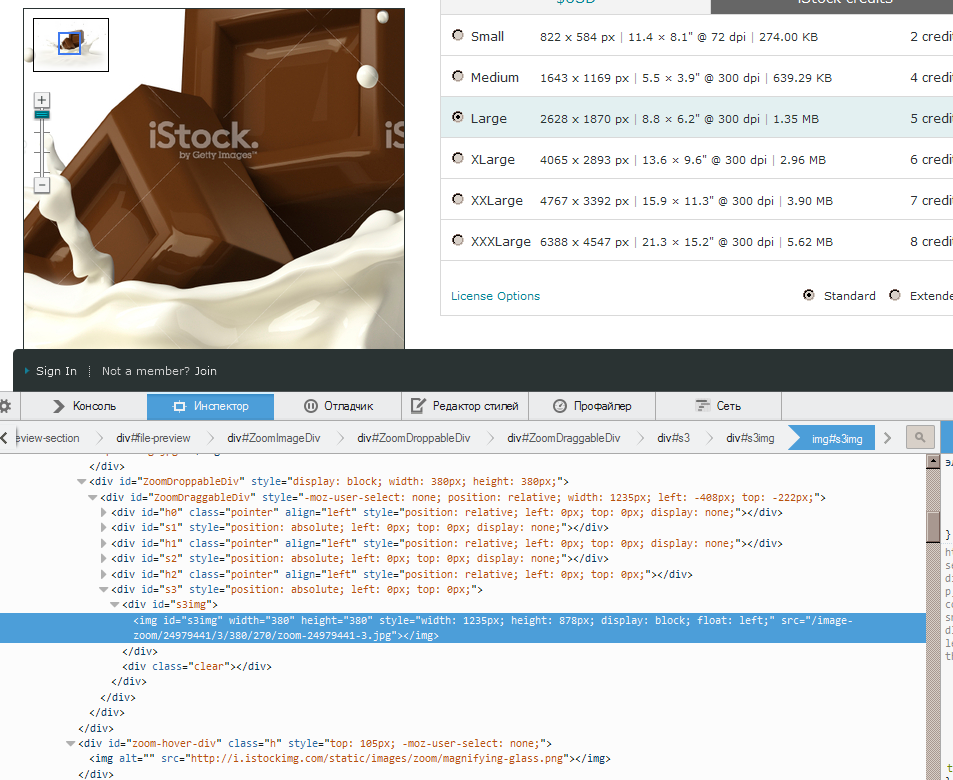Image resolution: width=953 pixels, height=780 pixels.
Task: Expand the div id h1 node
Action: [103, 544]
